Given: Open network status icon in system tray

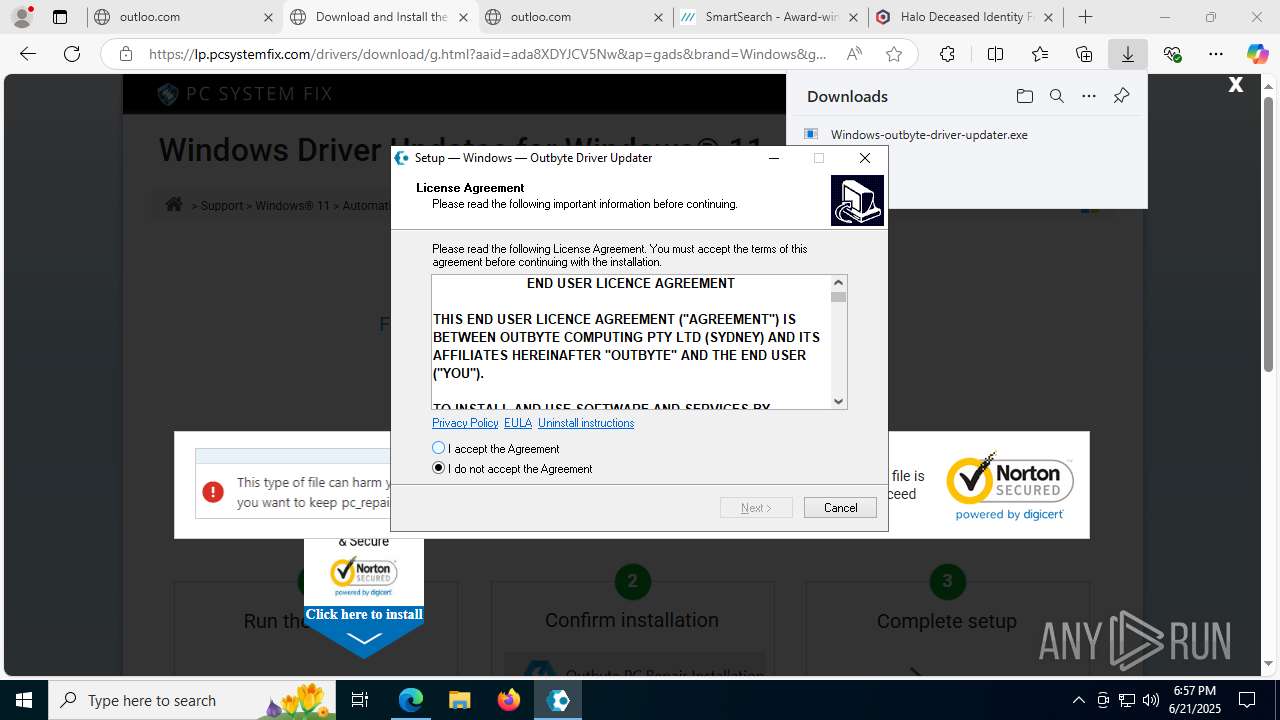Looking at the screenshot, I should pyautogui.click(x=1126, y=700).
